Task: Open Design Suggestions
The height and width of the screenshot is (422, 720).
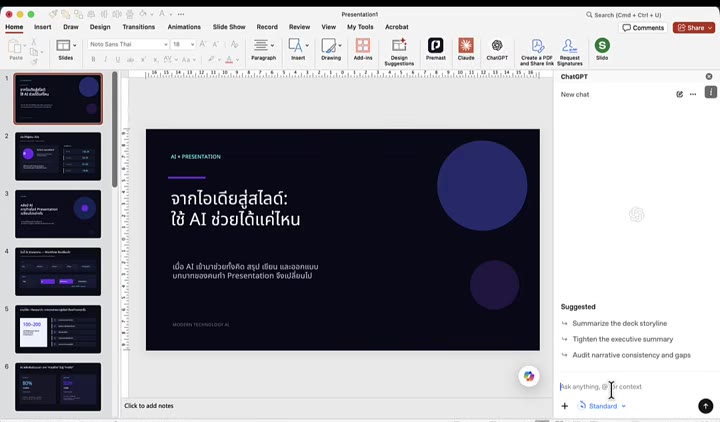Action: point(399,52)
